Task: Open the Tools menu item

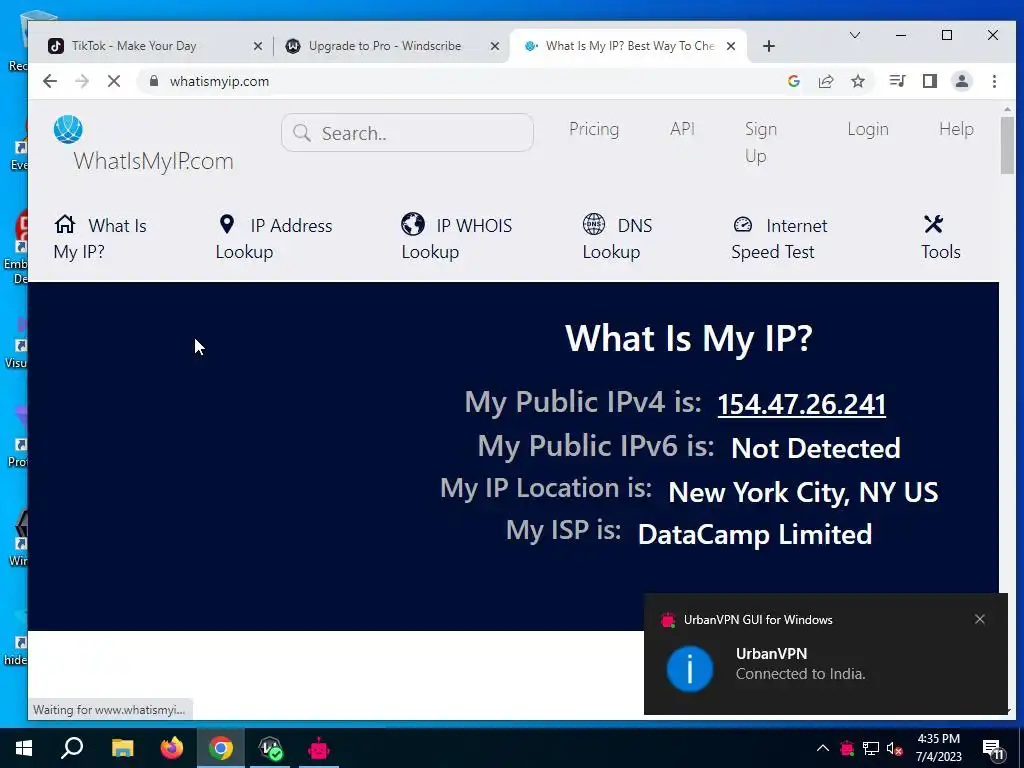Action: 940,238
